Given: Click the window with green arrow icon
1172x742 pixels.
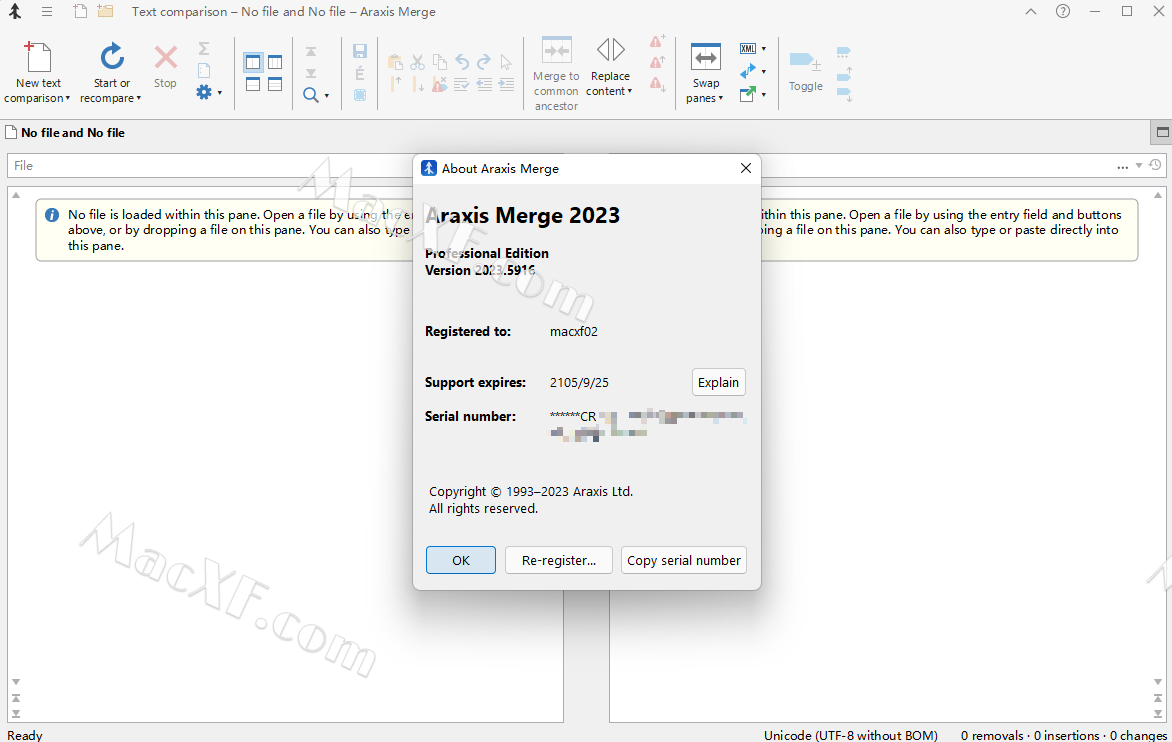Looking at the screenshot, I should point(747,94).
